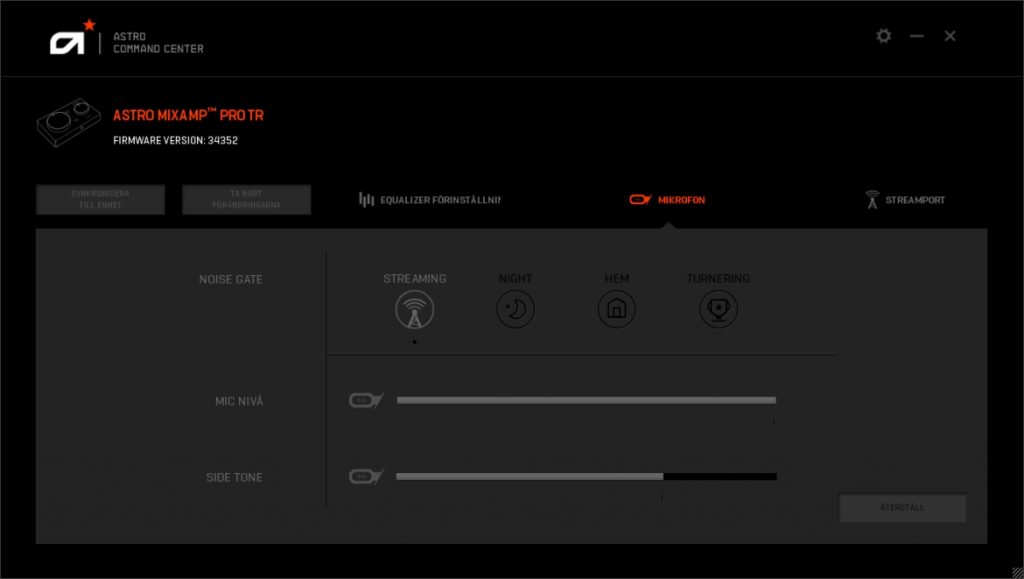This screenshot has width=1024, height=579.
Task: Select the Night noise gate moon icon
Action: 515,309
